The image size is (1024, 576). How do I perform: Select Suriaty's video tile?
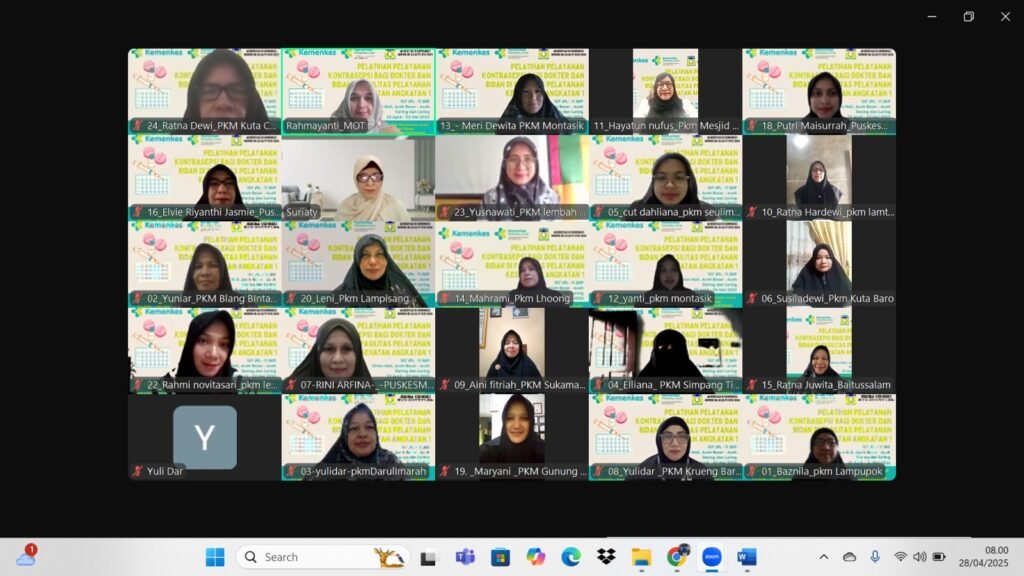[358, 178]
